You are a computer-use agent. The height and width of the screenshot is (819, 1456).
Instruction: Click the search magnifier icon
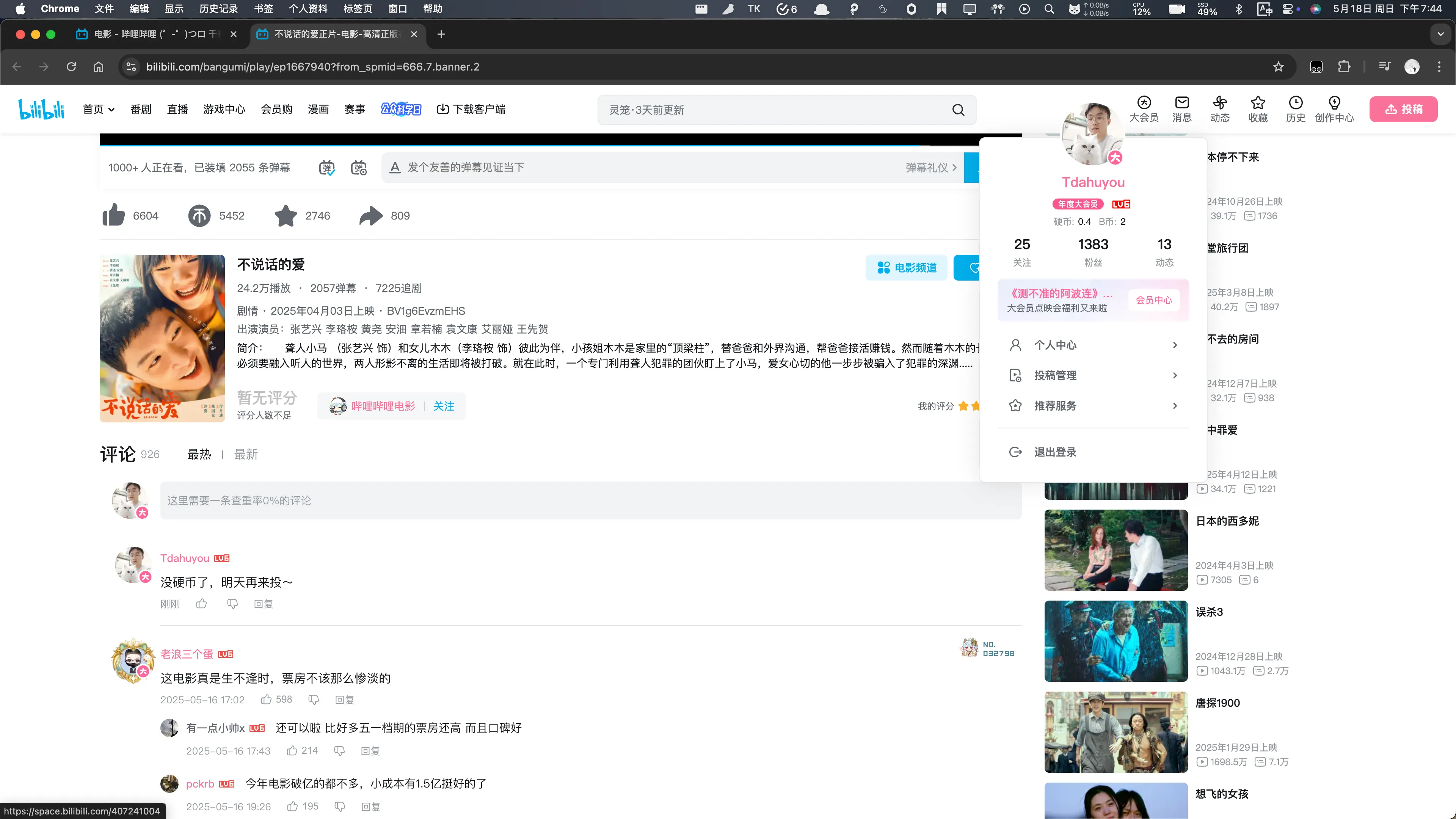[x=958, y=110]
